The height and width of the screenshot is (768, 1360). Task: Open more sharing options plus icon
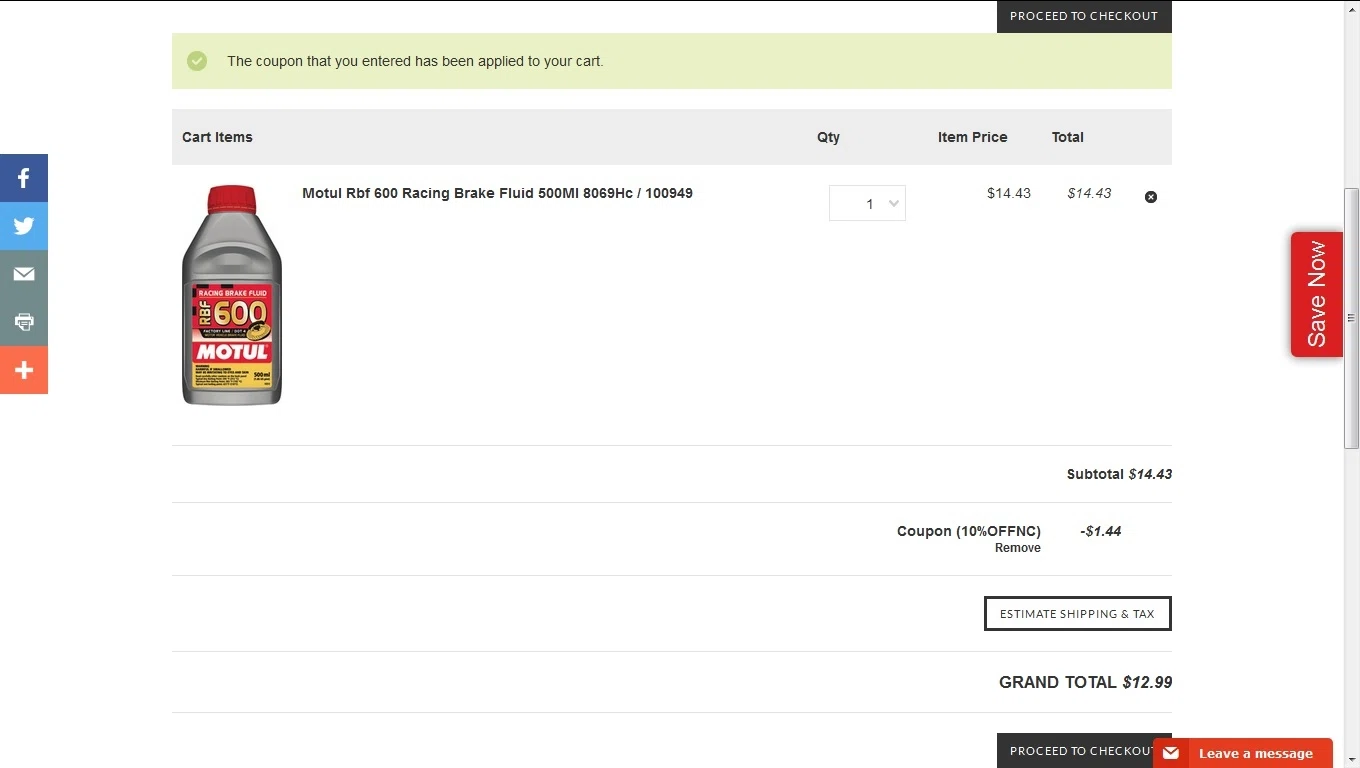24,370
